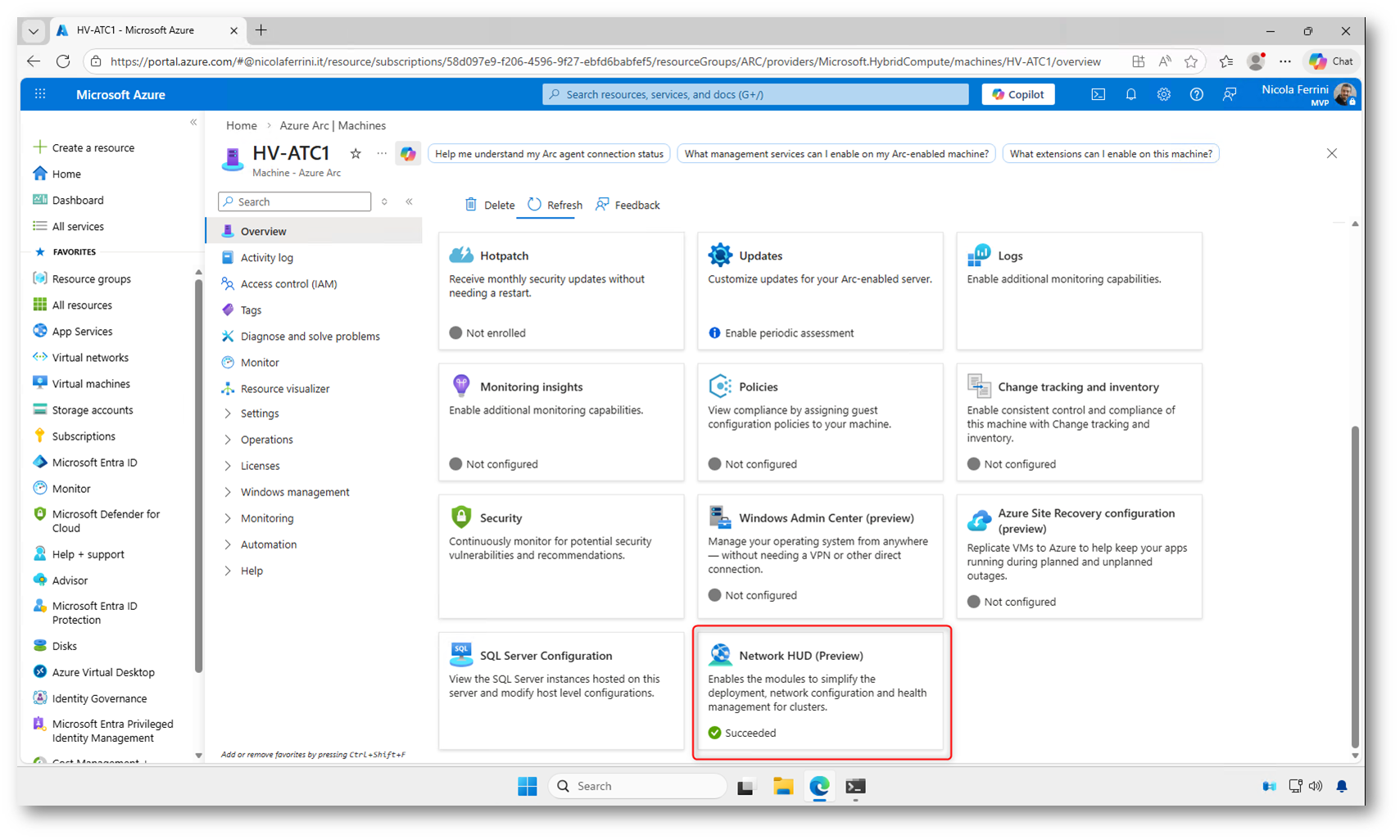Open Azure Site Recovery configuration card

coord(1079,556)
